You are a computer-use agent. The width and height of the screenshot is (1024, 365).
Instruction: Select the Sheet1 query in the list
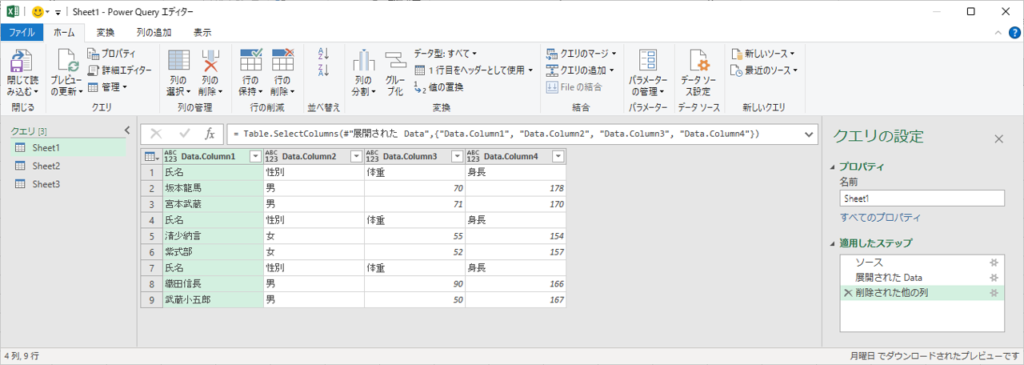pos(69,148)
